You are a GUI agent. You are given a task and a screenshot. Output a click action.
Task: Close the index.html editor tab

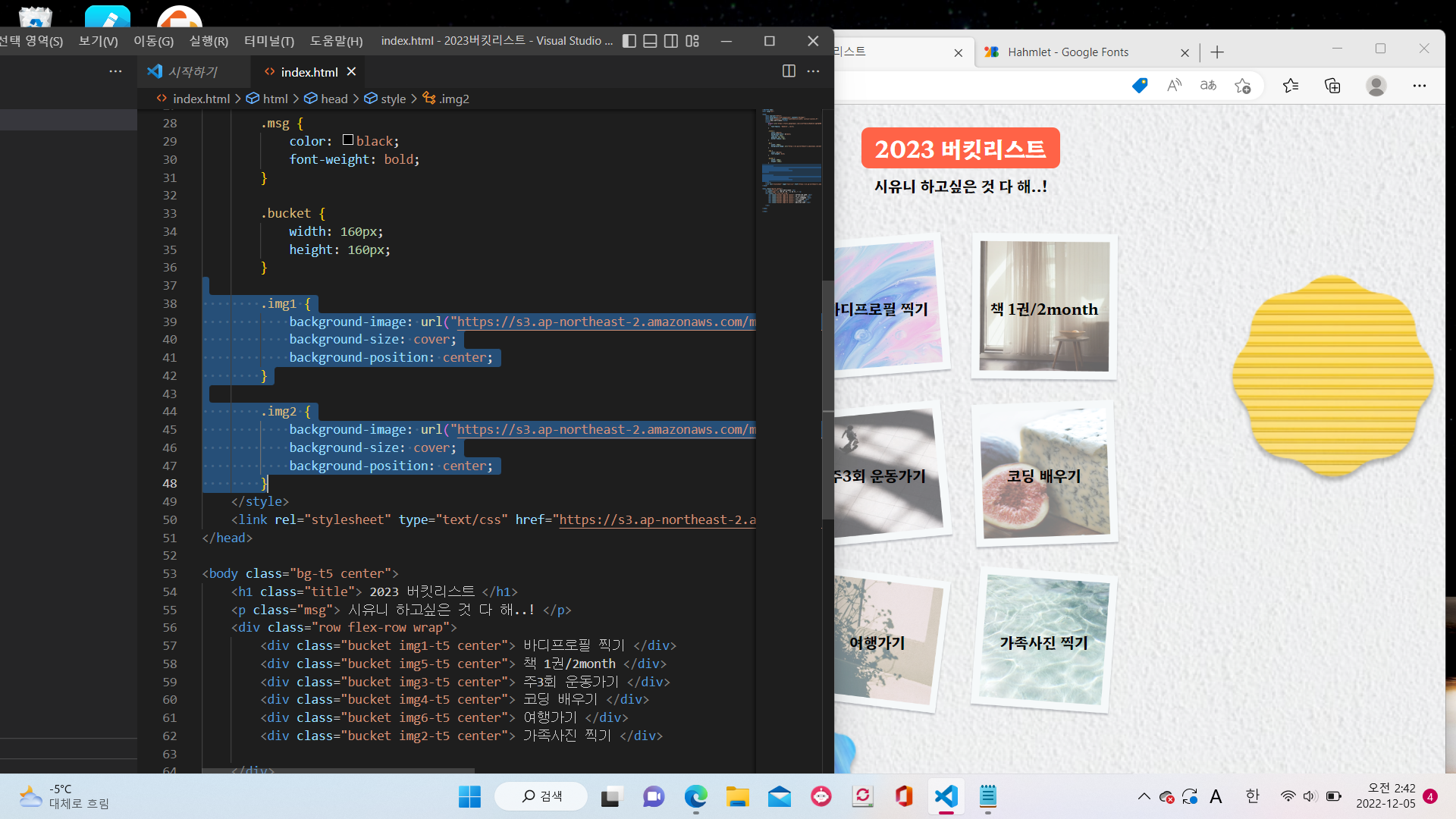coord(351,71)
